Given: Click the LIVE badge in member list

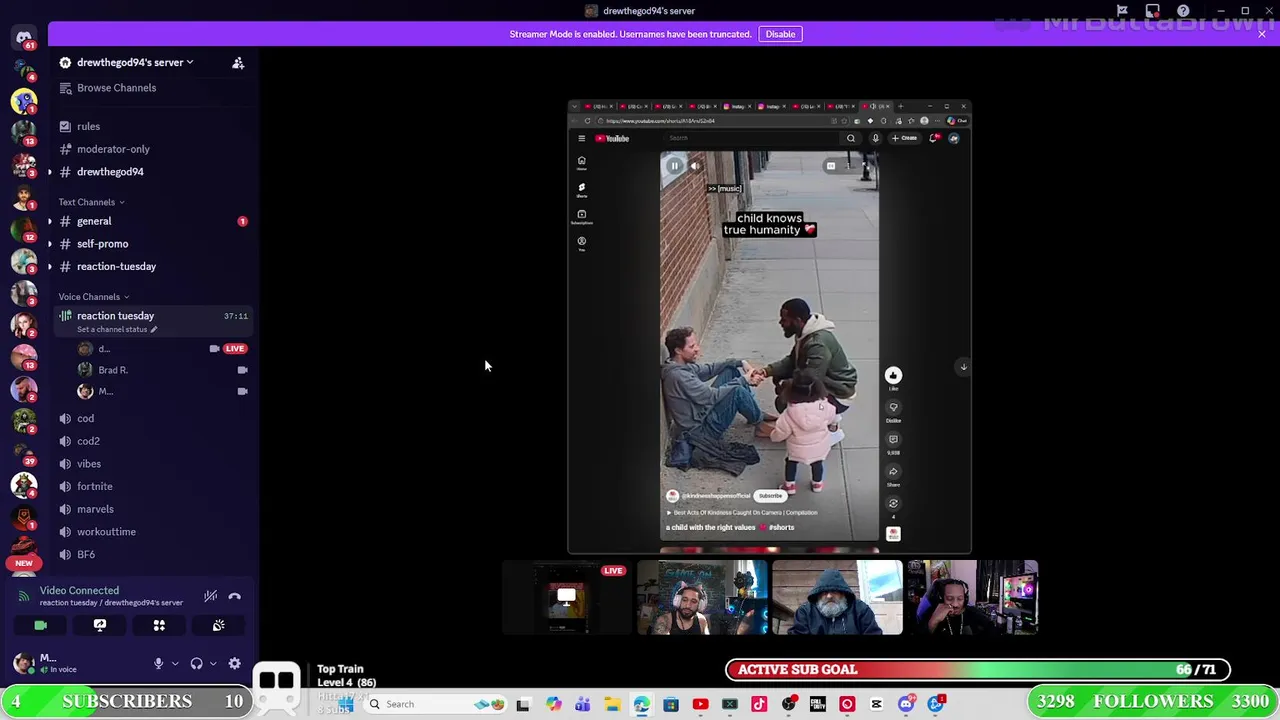Looking at the screenshot, I should tap(234, 349).
